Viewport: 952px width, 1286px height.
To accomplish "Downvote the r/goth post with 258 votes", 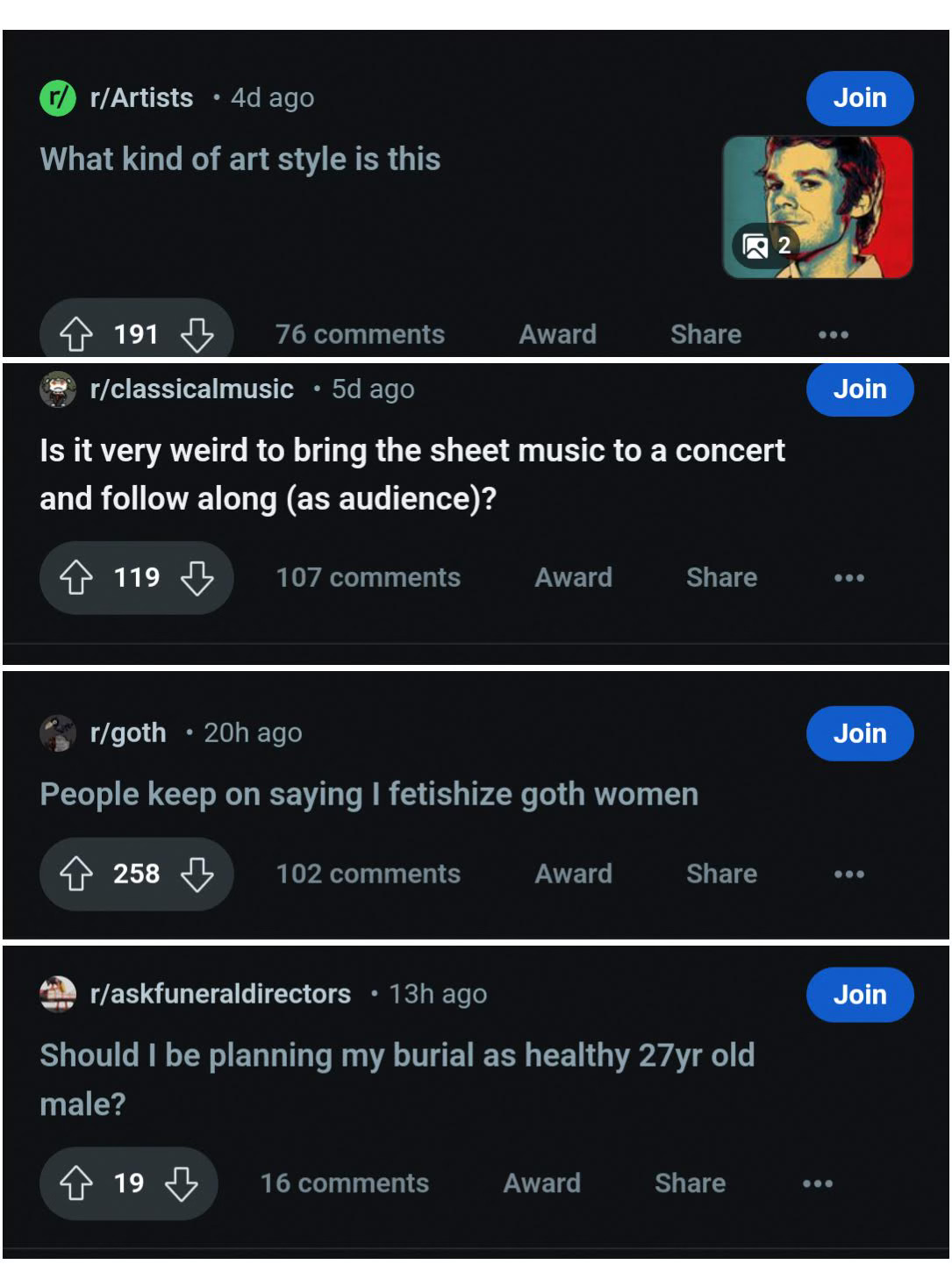I will coord(197,874).
